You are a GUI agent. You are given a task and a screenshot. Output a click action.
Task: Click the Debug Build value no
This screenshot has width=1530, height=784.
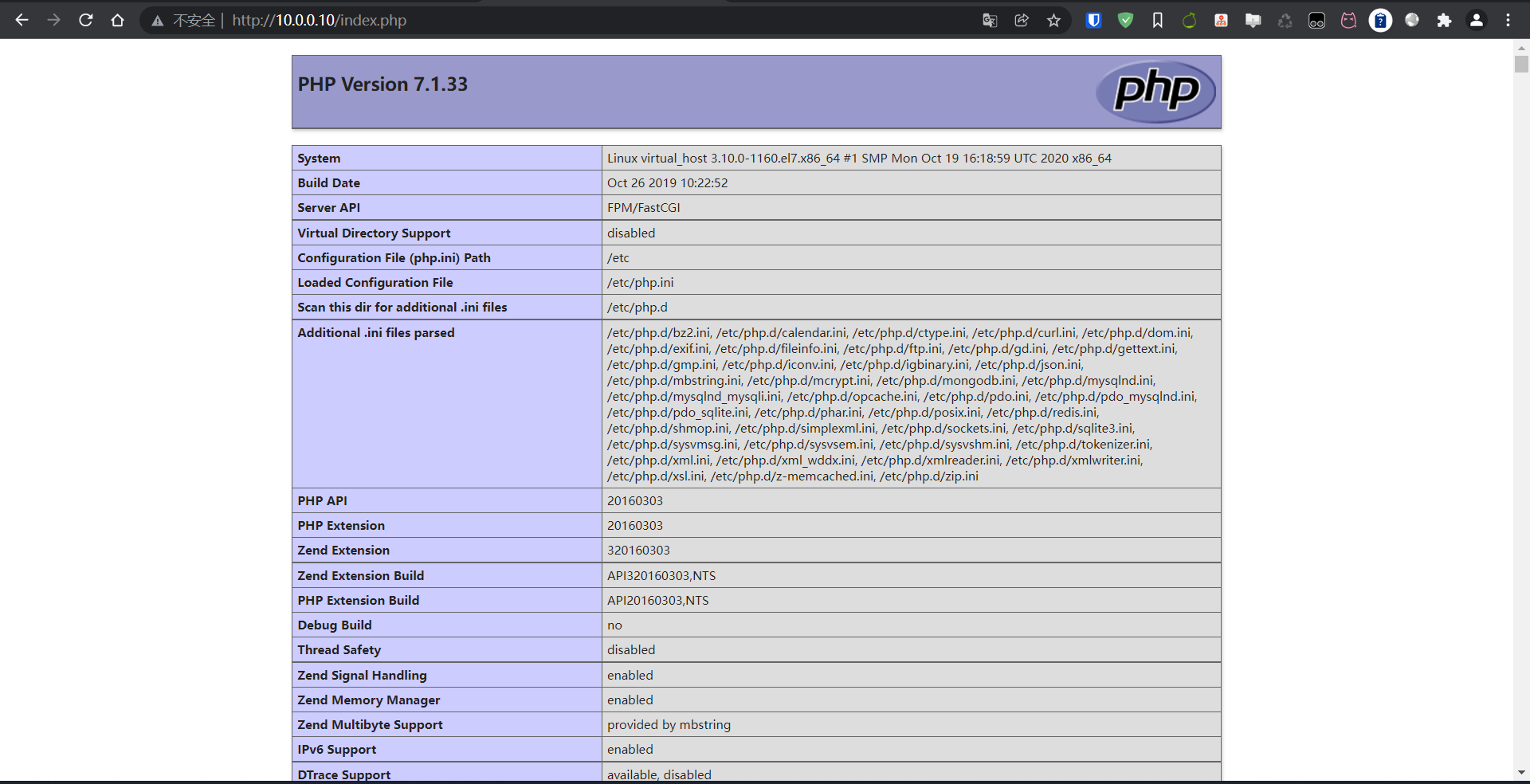(x=614, y=625)
